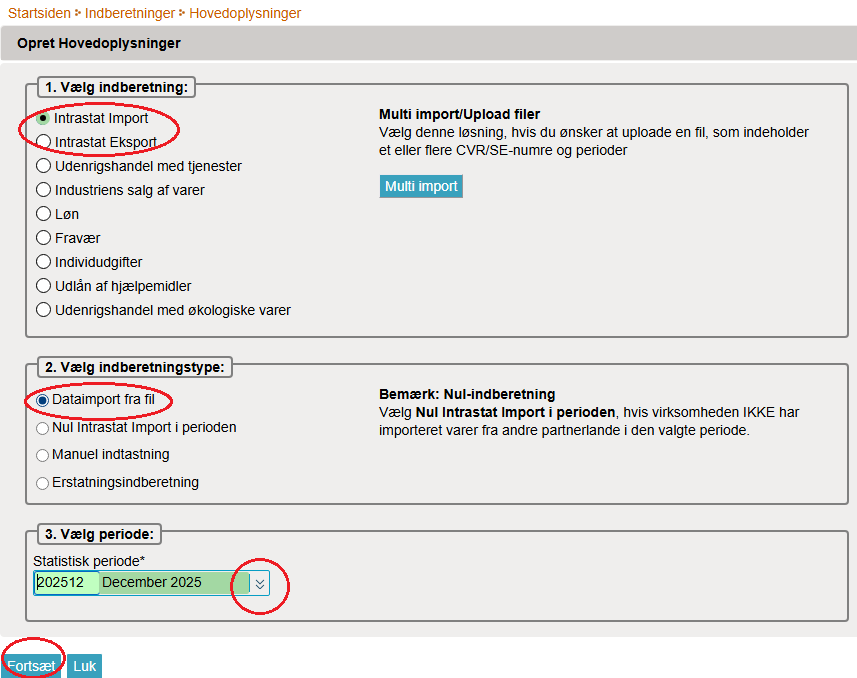The image size is (857, 678).
Task: Pick the Erstatningsindberetning option
Action: pyautogui.click(x=42, y=483)
